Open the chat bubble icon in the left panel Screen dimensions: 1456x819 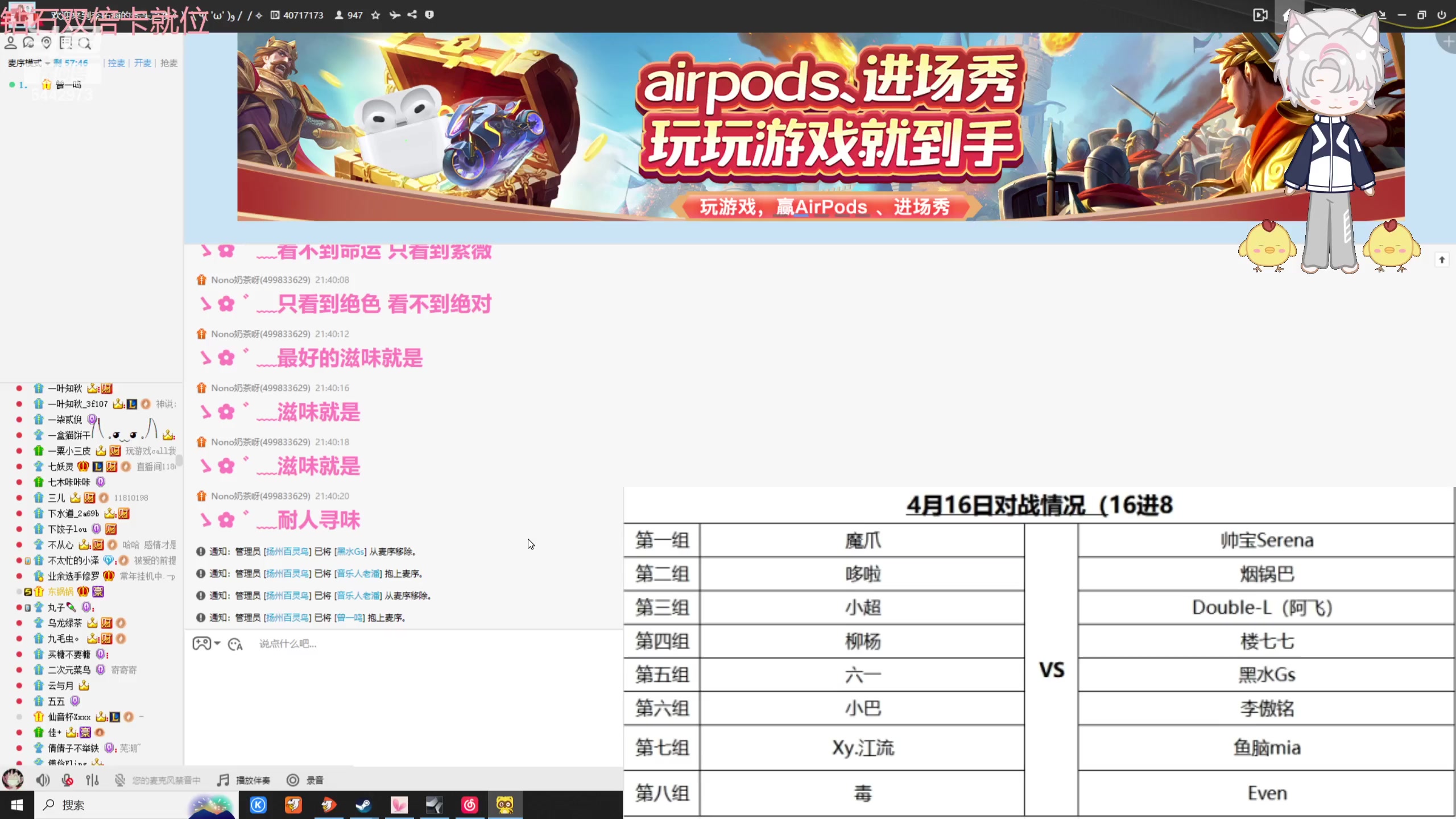click(x=28, y=43)
